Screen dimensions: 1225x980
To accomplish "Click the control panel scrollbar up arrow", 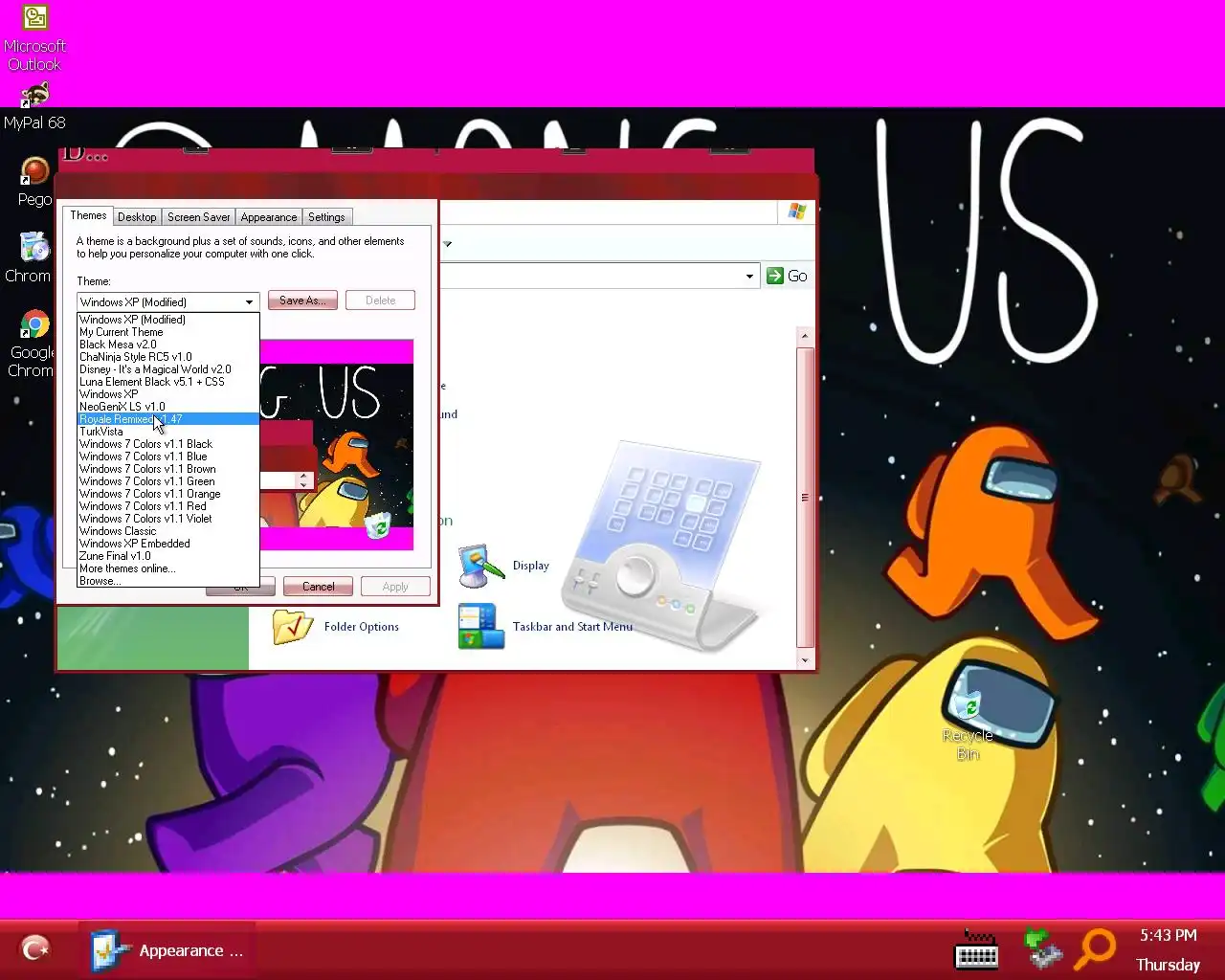I will [805, 336].
